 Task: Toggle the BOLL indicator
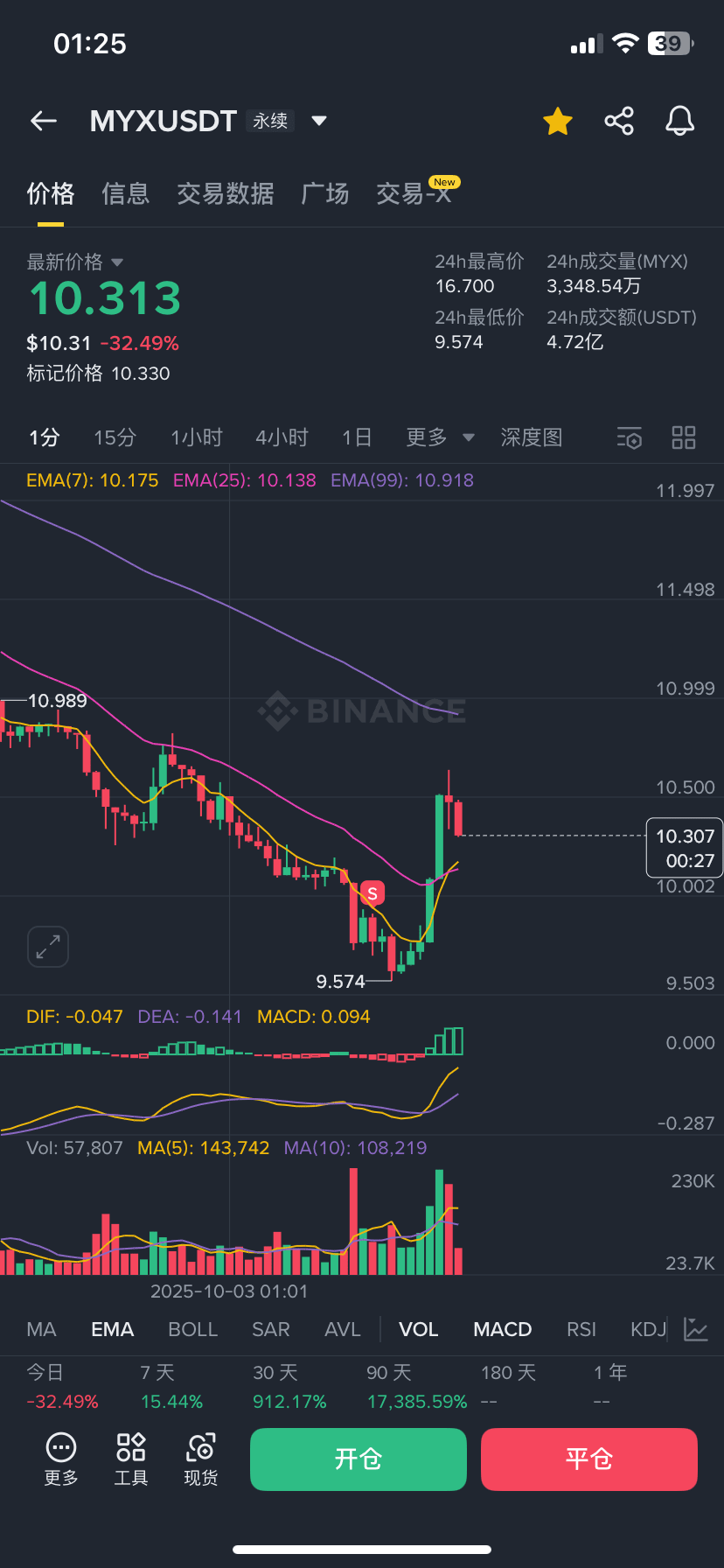coord(192,1329)
